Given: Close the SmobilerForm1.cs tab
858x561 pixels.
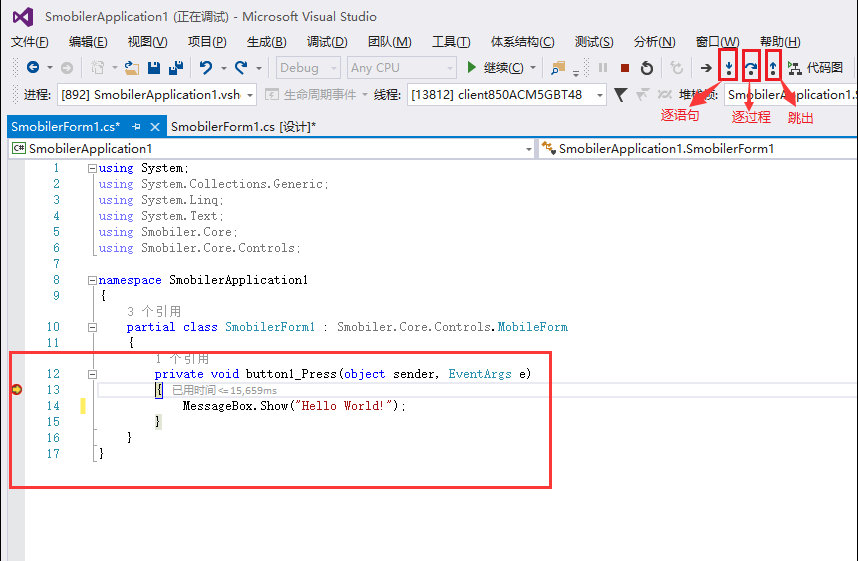Looking at the screenshot, I should [x=155, y=126].
